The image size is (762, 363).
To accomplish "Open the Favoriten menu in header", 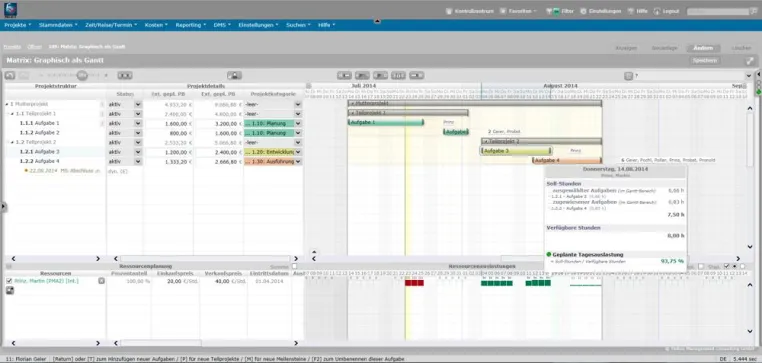I will pyautogui.click(x=519, y=11).
